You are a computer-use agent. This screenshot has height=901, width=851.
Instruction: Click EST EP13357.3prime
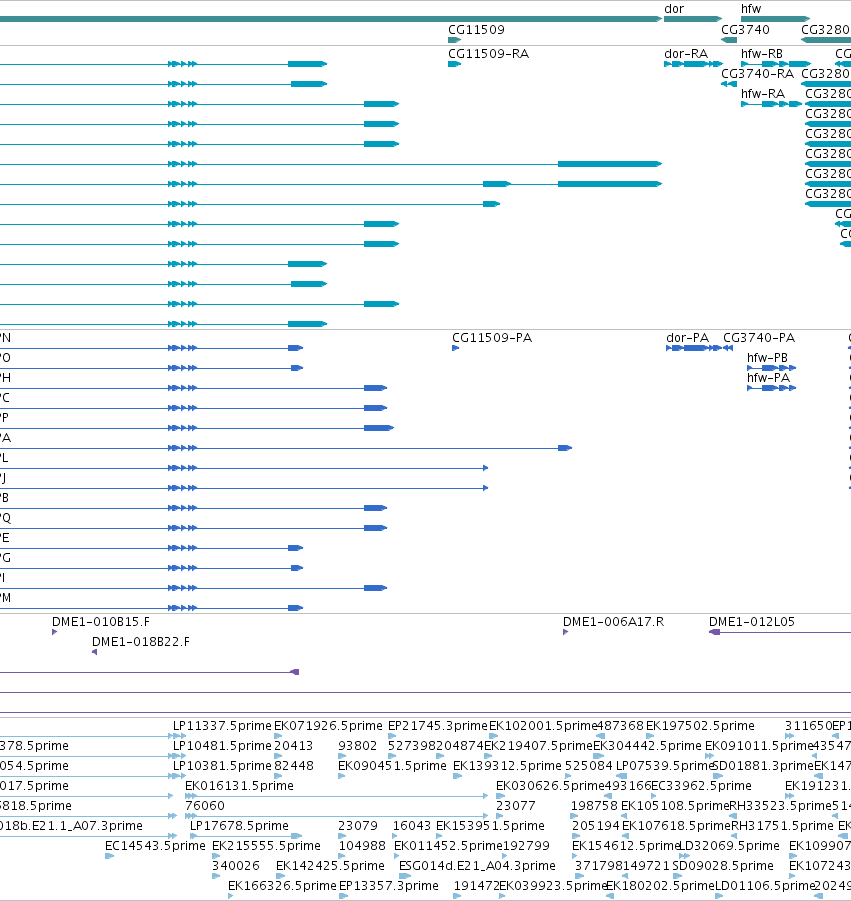pos(389,886)
